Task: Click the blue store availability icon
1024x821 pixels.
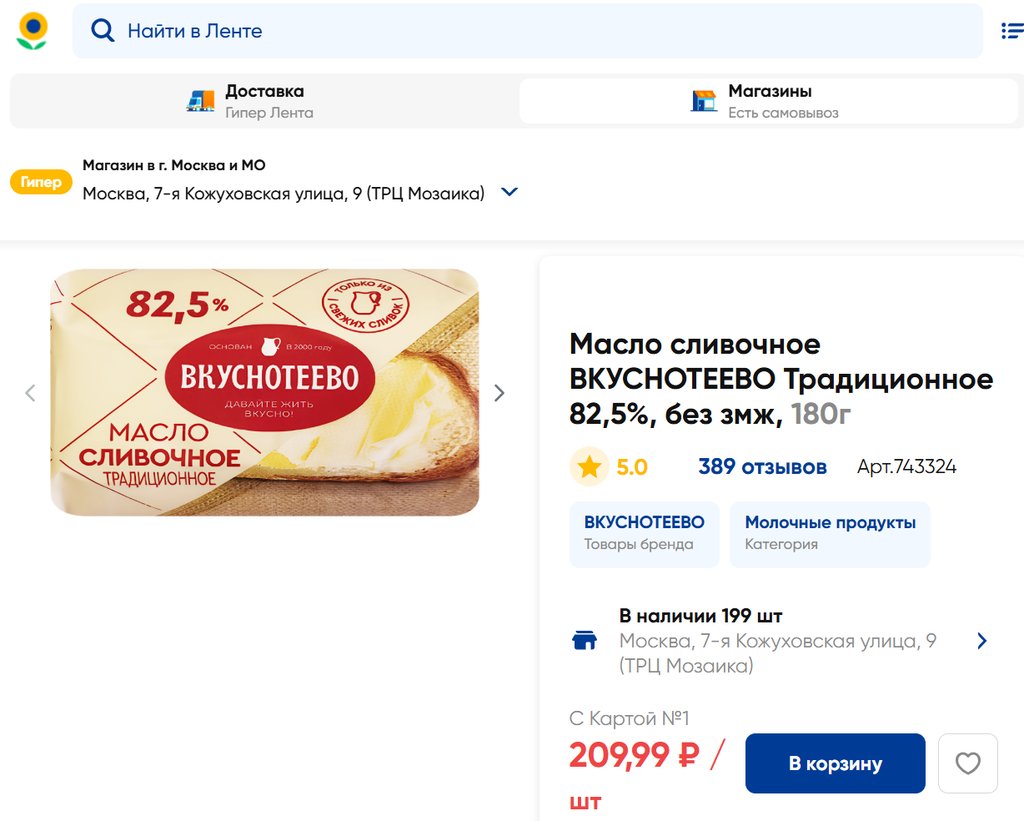Action: [584, 640]
